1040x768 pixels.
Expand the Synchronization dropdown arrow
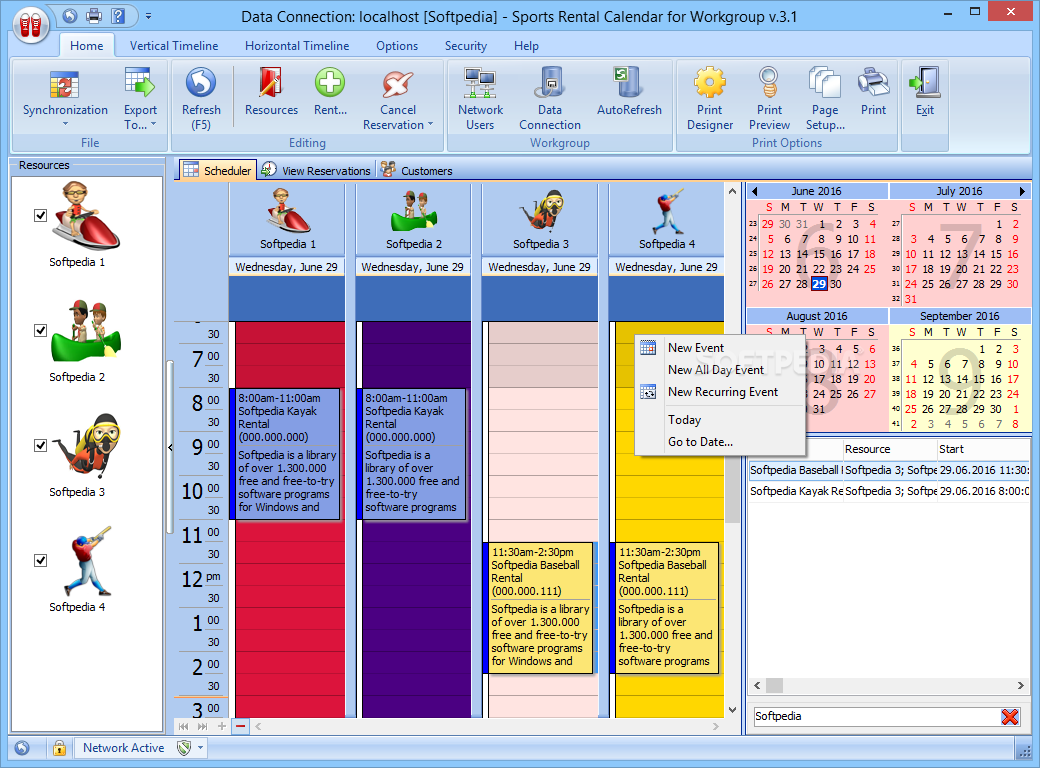pos(65,124)
